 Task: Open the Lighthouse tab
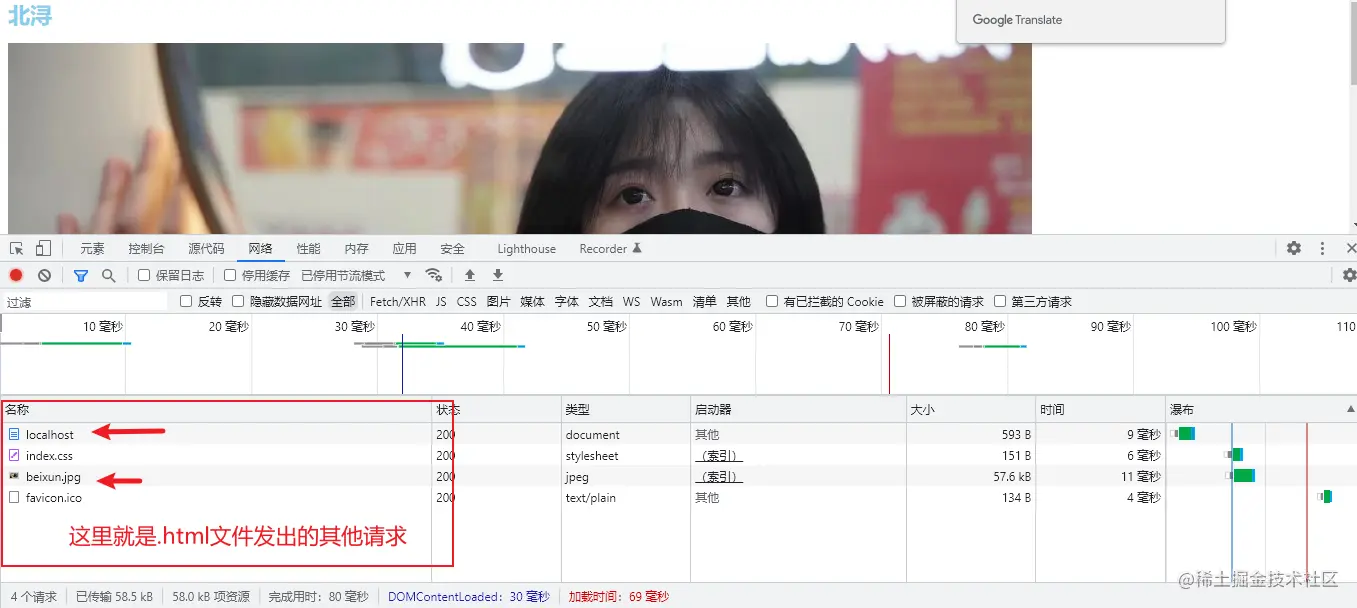[x=526, y=249]
